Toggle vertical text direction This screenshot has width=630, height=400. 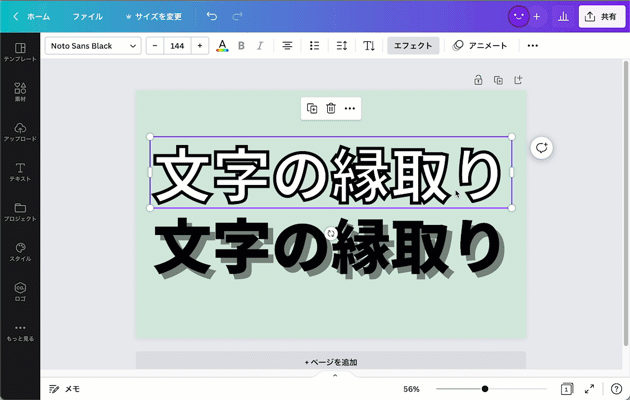point(369,46)
